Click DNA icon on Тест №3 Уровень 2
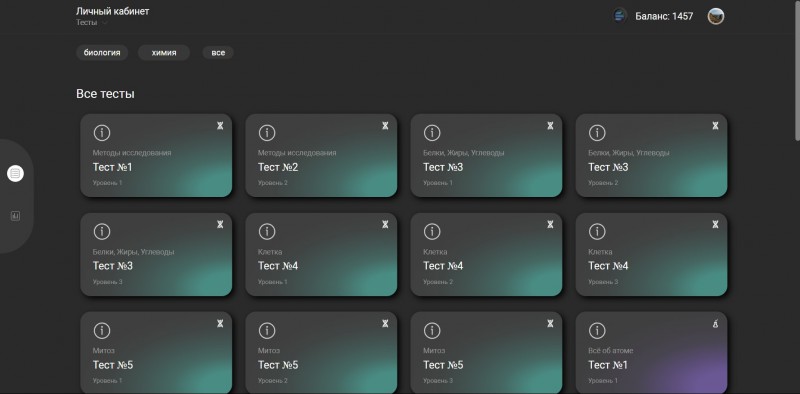The width and height of the screenshot is (800, 394). click(715, 126)
